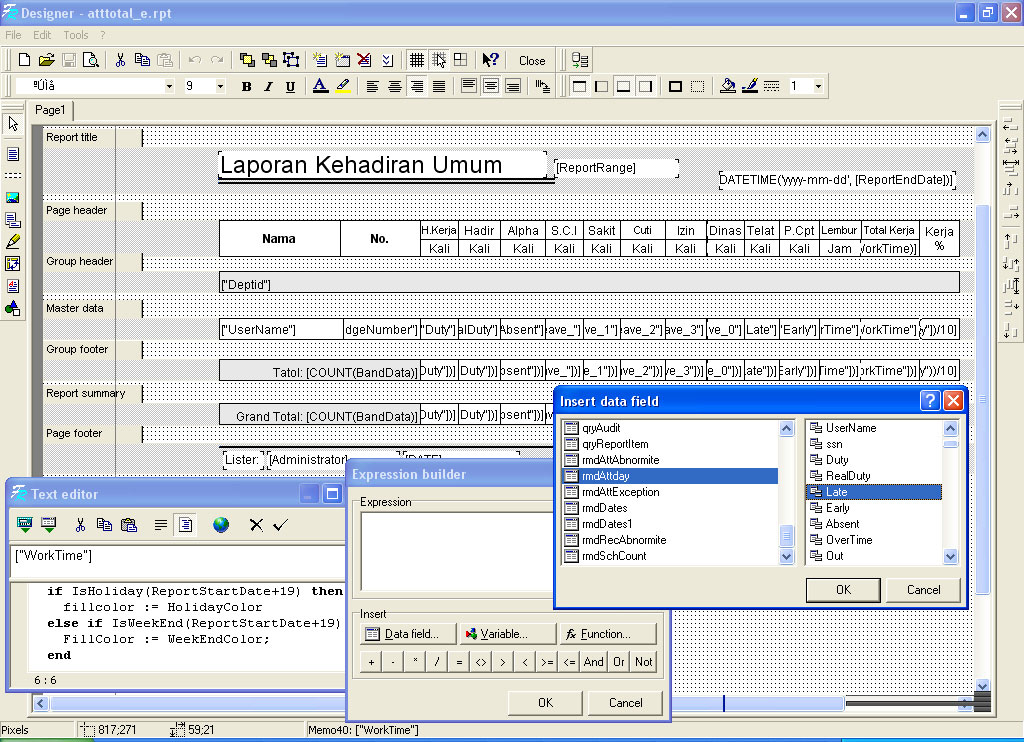Expand the frame width dropdown showing 1
Screen dimensions: 1024x742
coord(818,87)
